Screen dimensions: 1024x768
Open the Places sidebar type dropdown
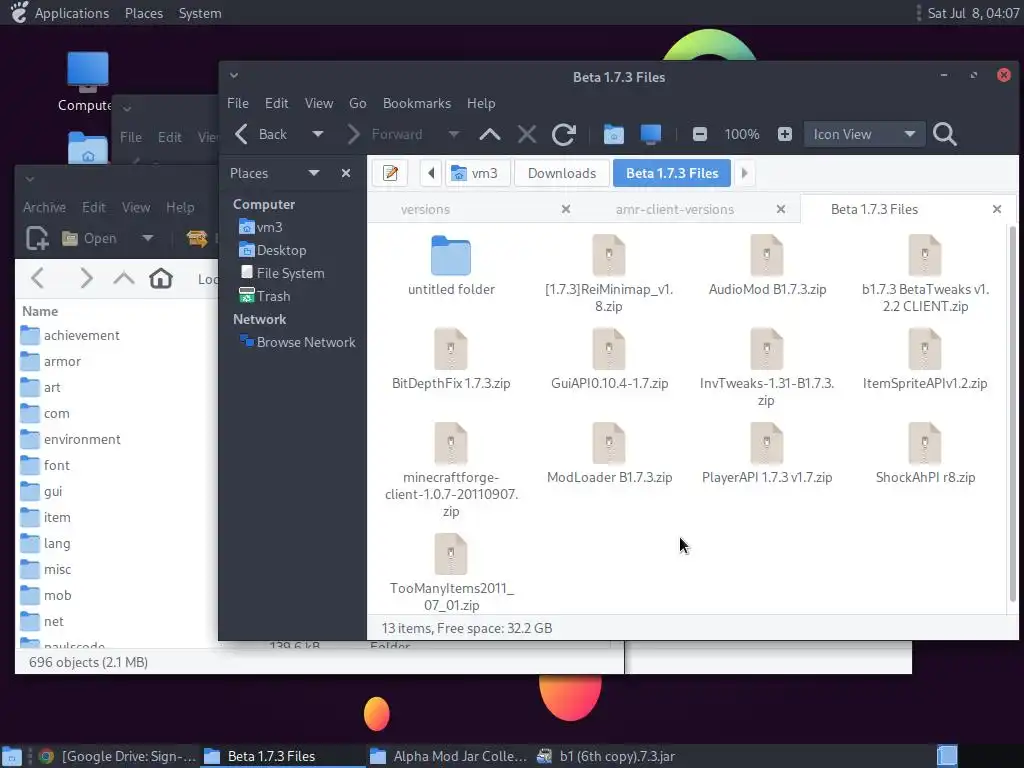[x=313, y=173]
